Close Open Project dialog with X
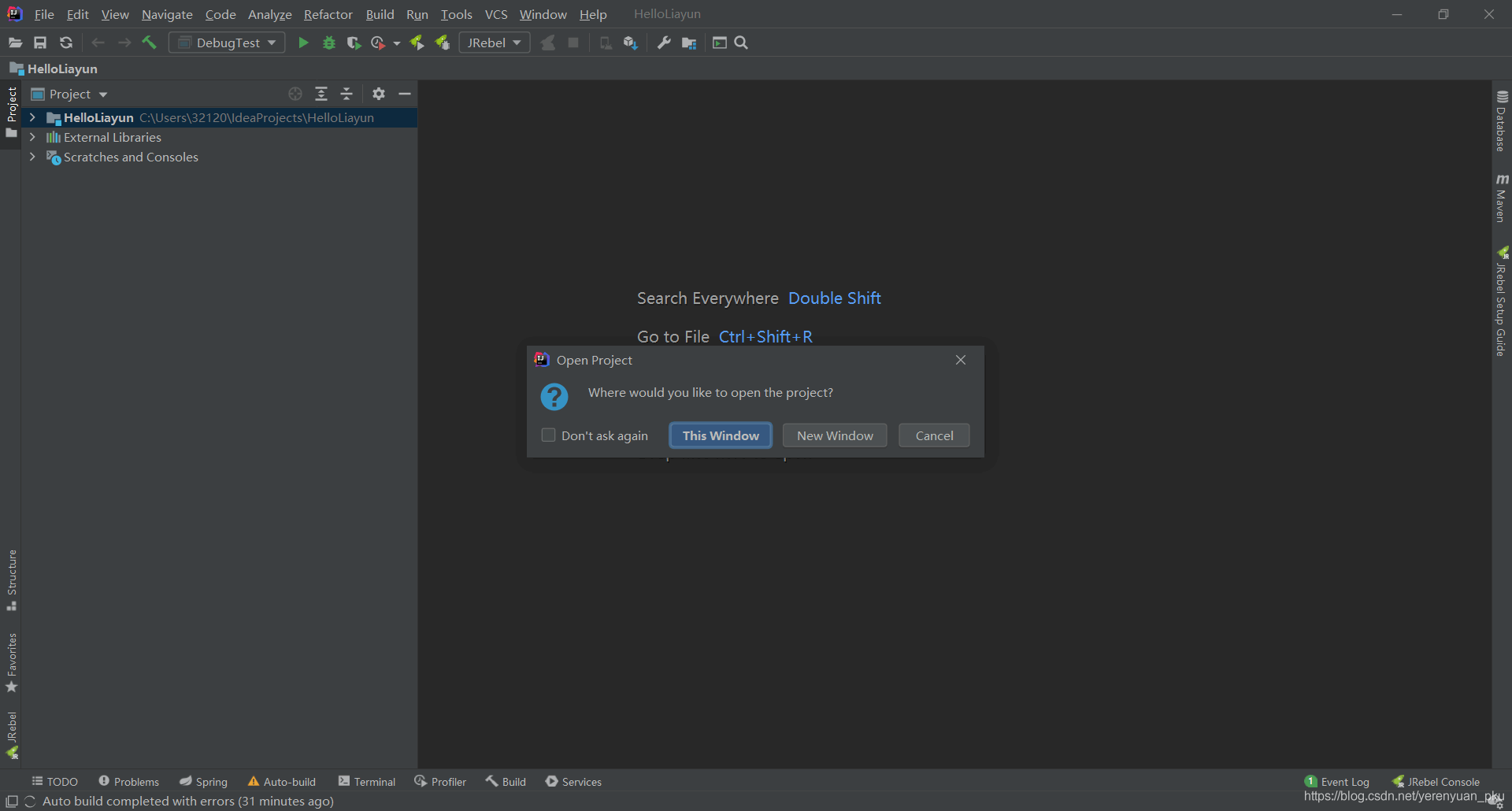Image resolution: width=1512 pixels, height=811 pixels. point(961,360)
